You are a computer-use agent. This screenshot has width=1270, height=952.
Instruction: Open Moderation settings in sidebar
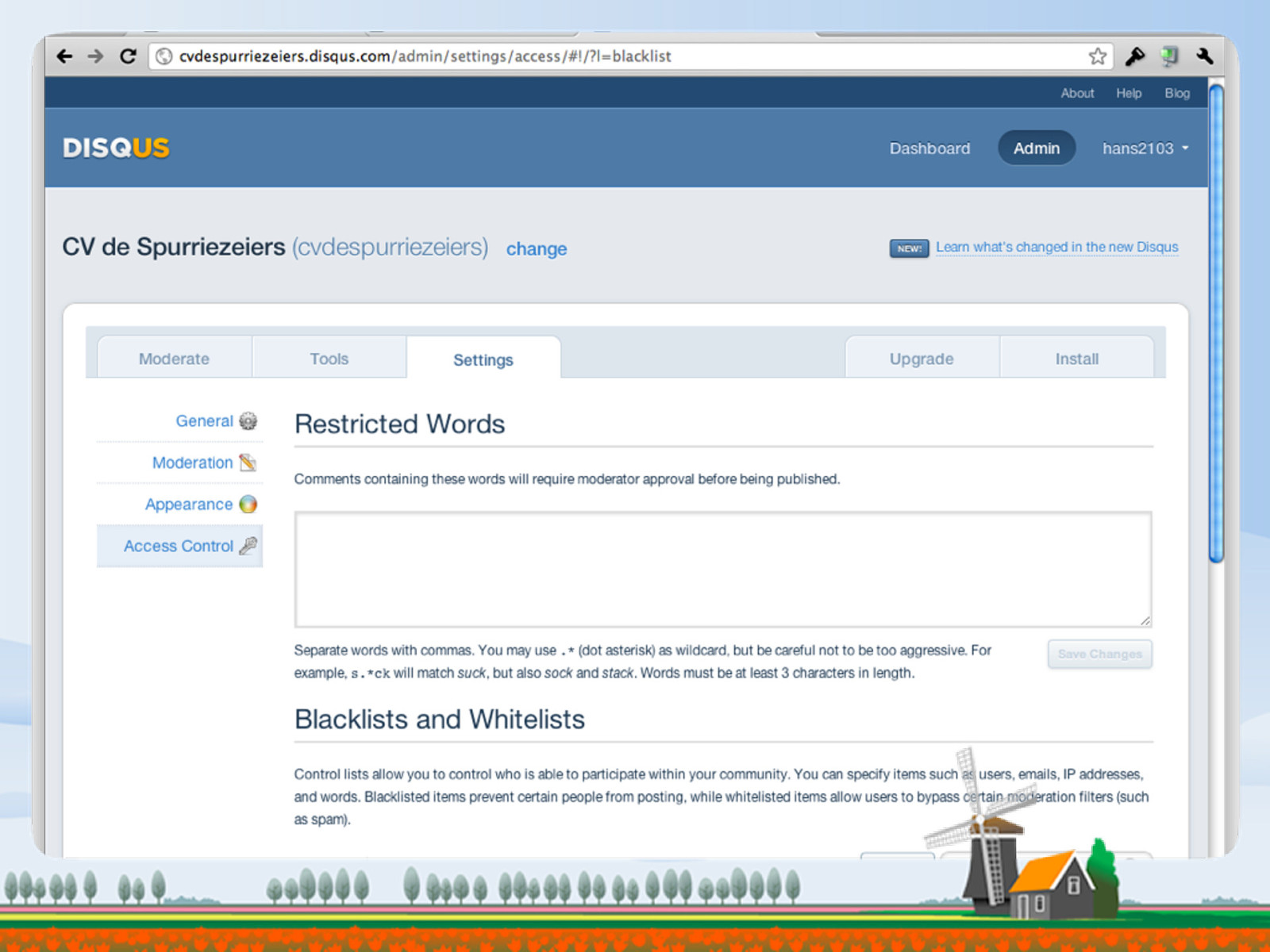coord(193,463)
